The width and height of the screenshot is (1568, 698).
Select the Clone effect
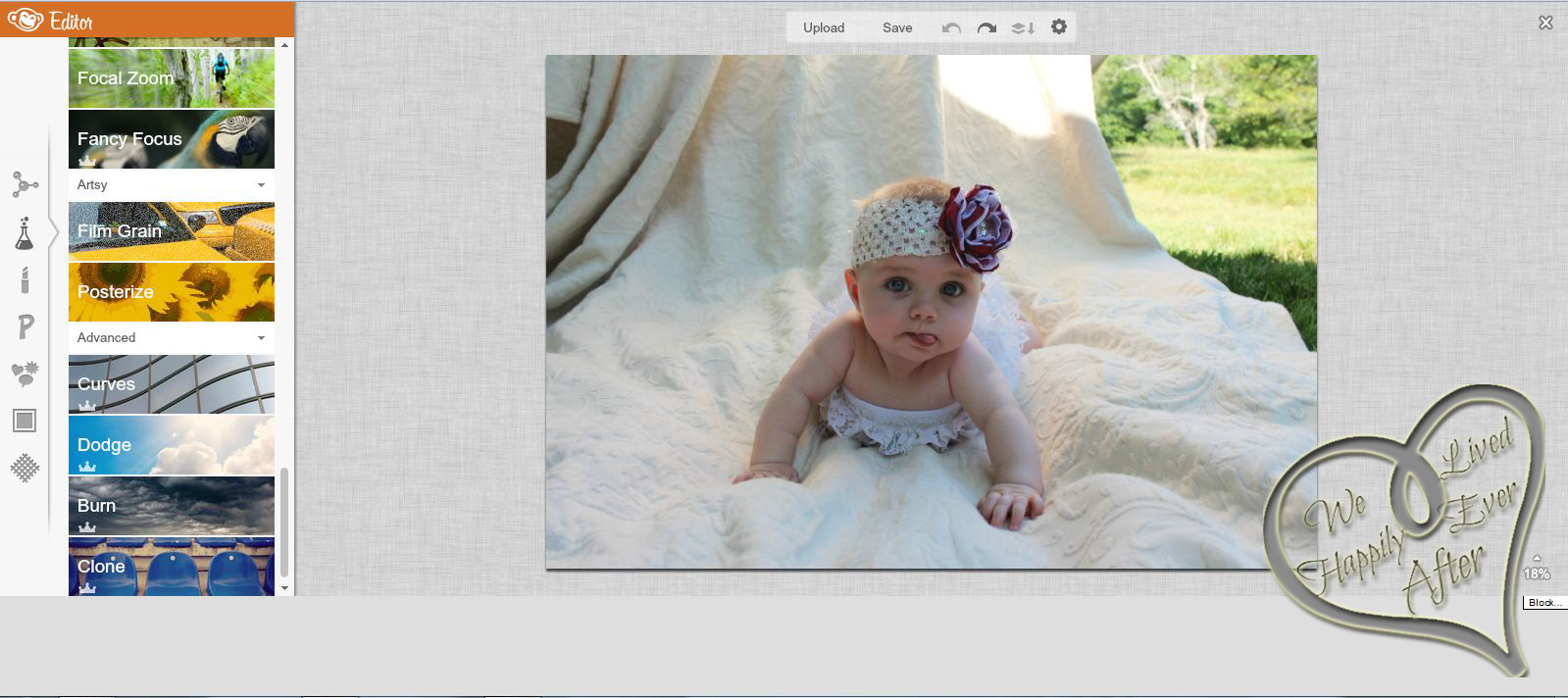click(172, 567)
